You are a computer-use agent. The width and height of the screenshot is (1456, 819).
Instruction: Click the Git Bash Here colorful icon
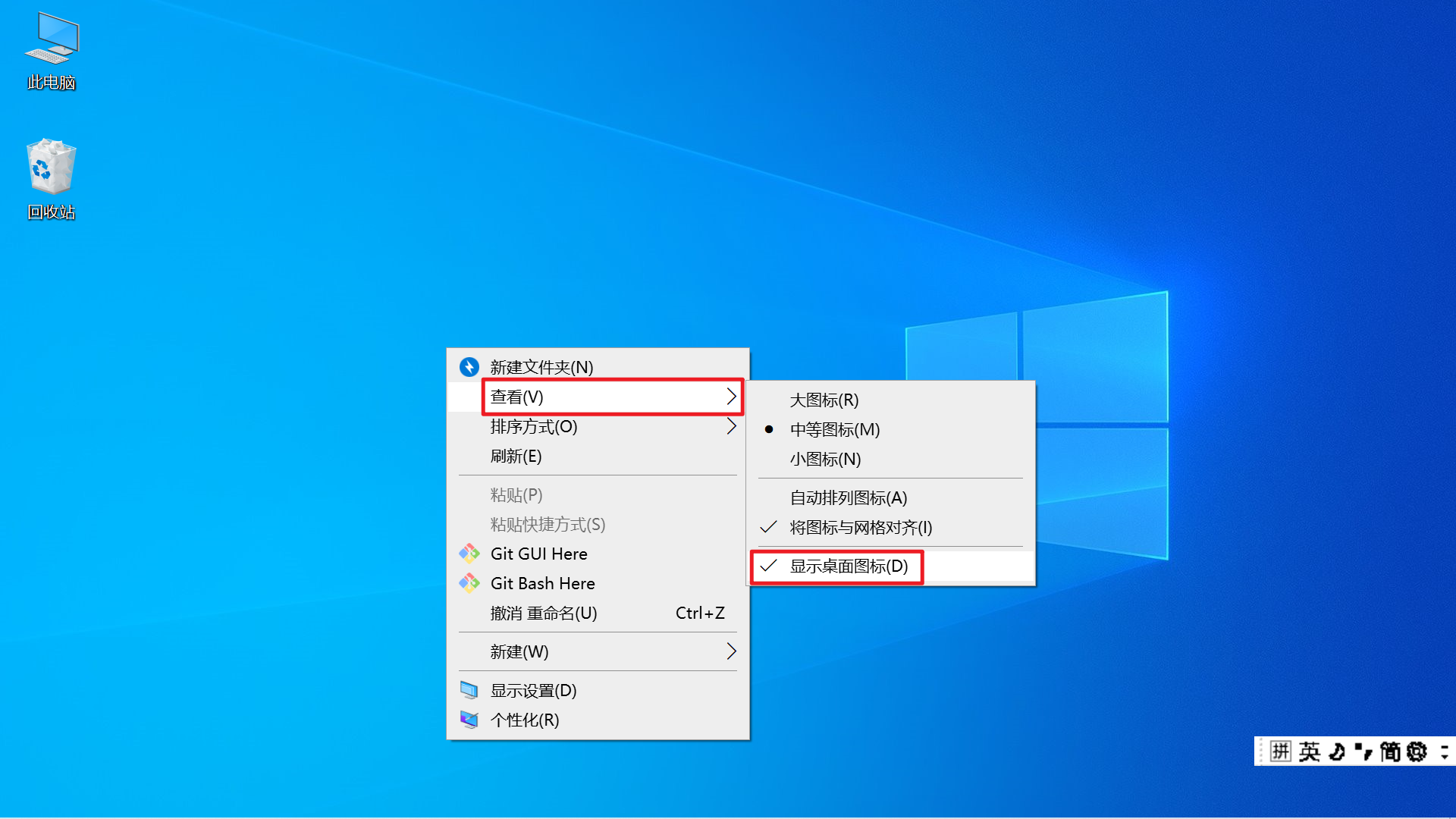[469, 583]
